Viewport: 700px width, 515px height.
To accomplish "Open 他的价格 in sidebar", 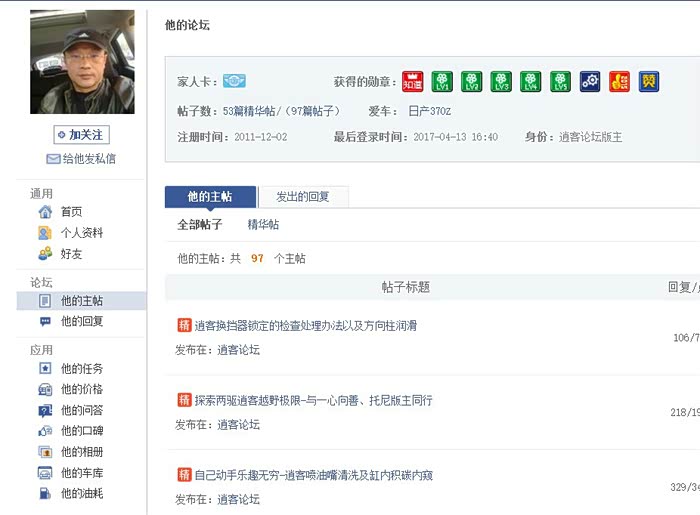I will click(x=82, y=389).
